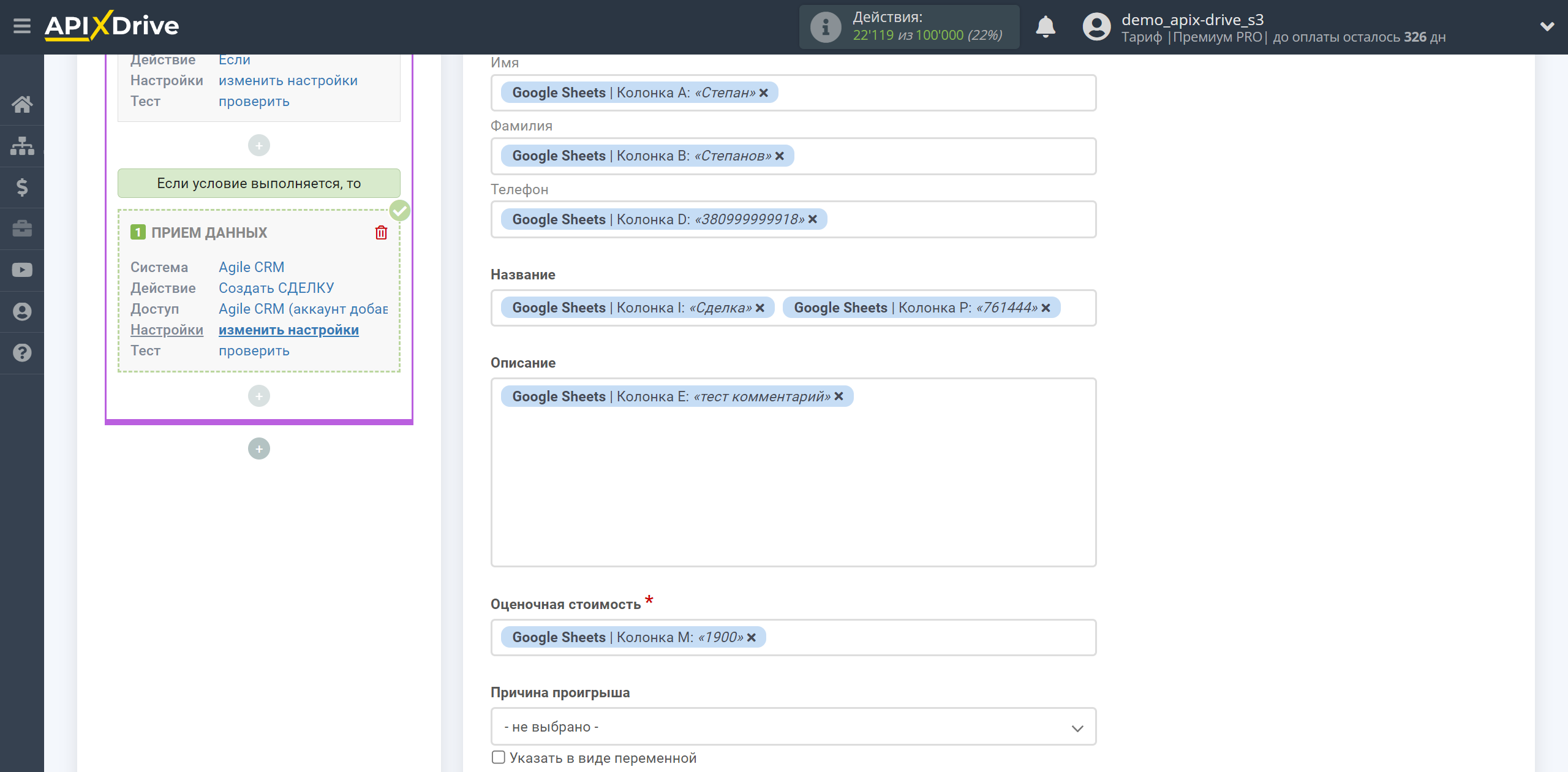Remove Колонка P «761444» tag
The height and width of the screenshot is (772, 1568).
click(1046, 308)
